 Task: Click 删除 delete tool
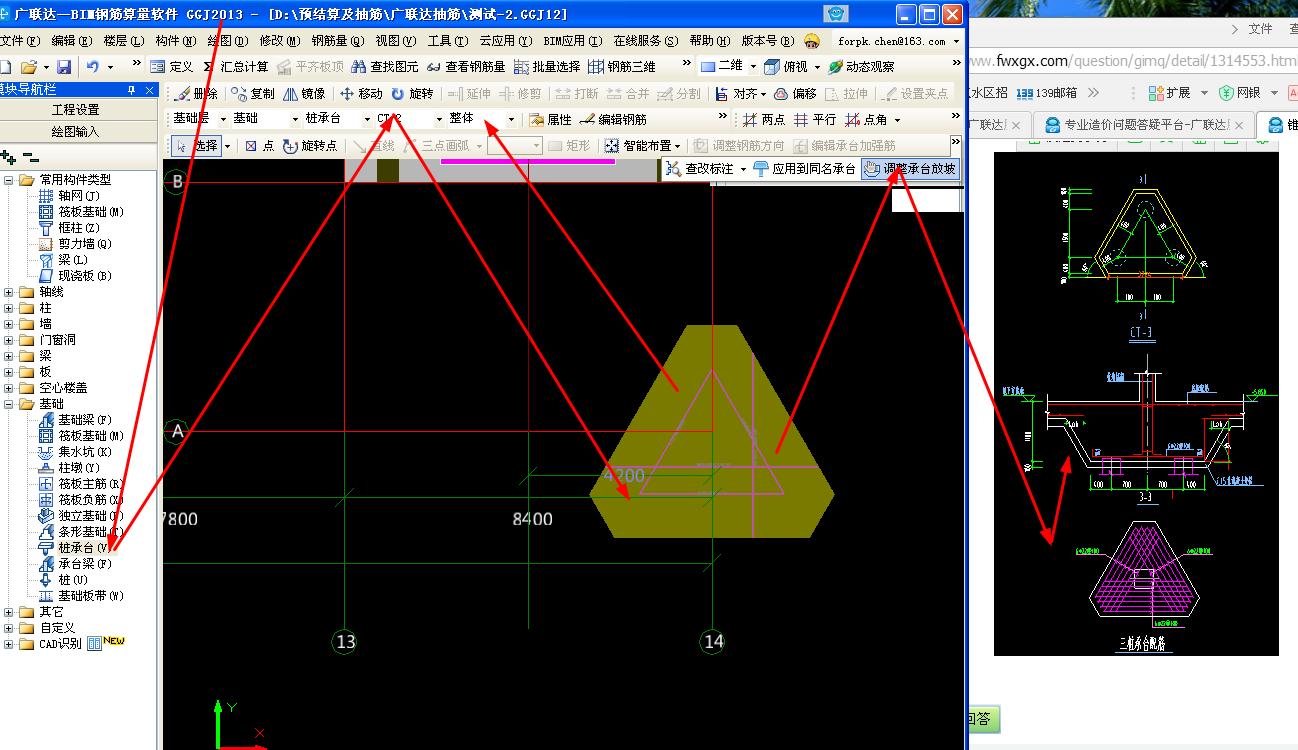coord(195,94)
